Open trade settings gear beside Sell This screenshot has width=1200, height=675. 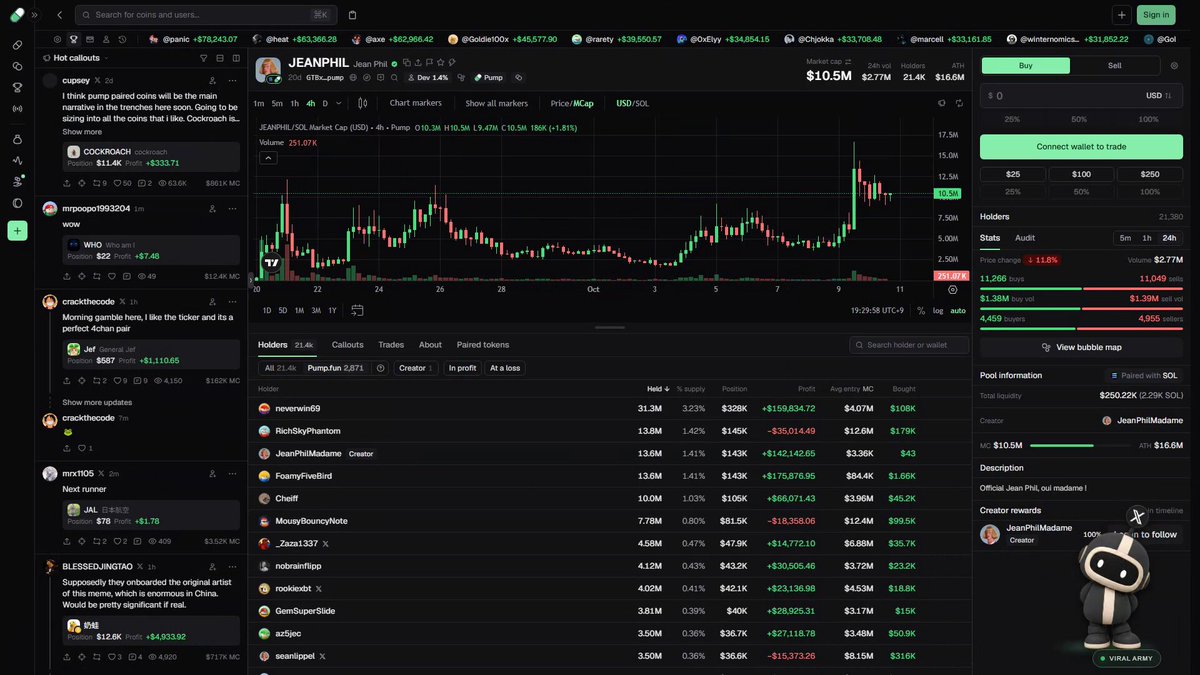1173,66
